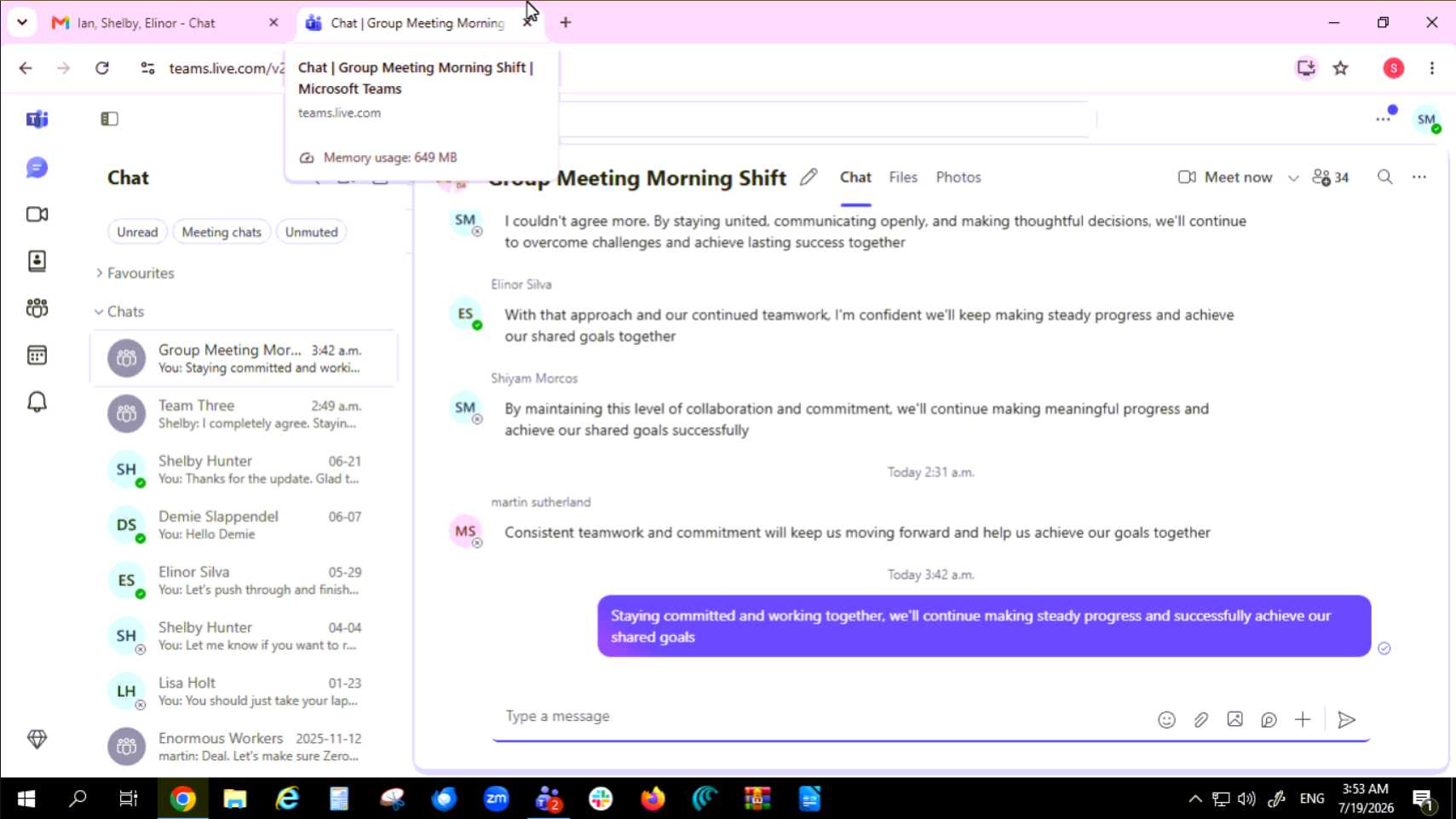
Task: Search within this chat using the magnifier icon
Action: [x=1385, y=177]
